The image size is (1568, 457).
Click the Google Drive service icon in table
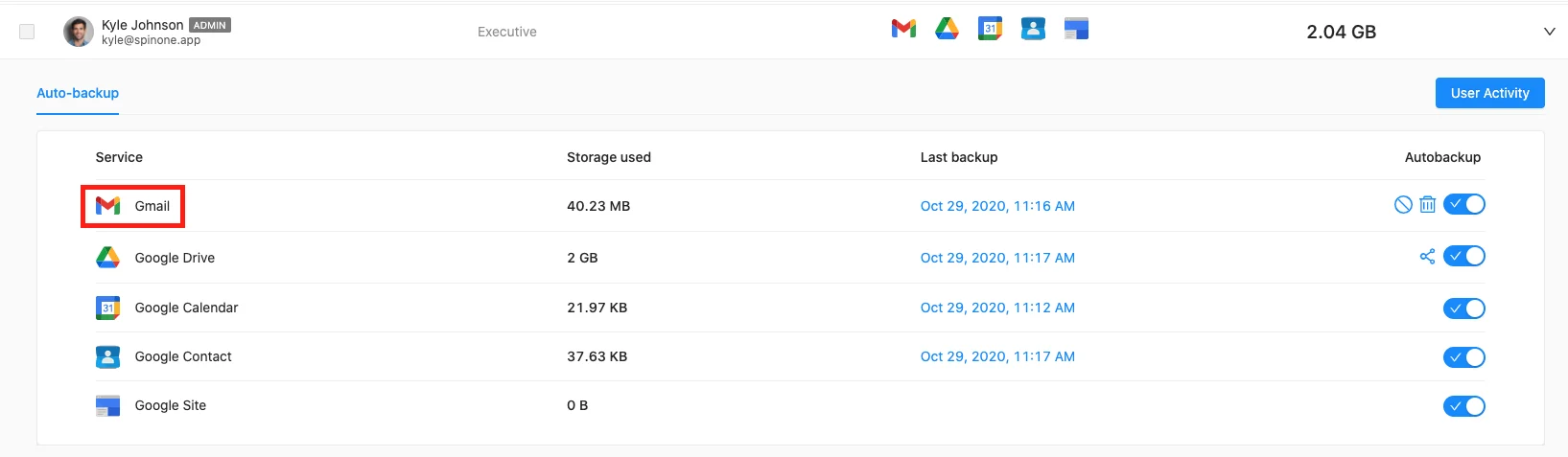[x=107, y=257]
